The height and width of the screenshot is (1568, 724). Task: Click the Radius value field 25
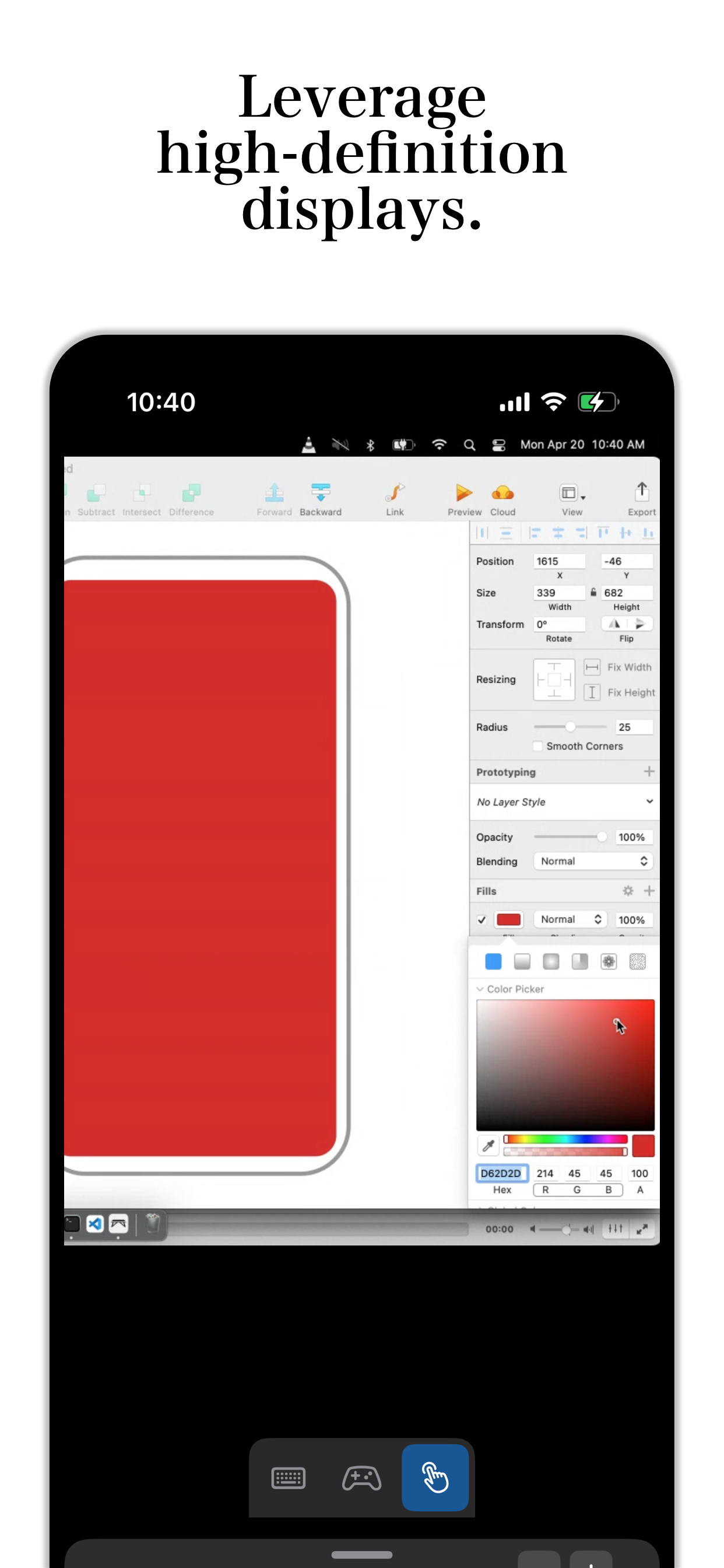(635, 727)
